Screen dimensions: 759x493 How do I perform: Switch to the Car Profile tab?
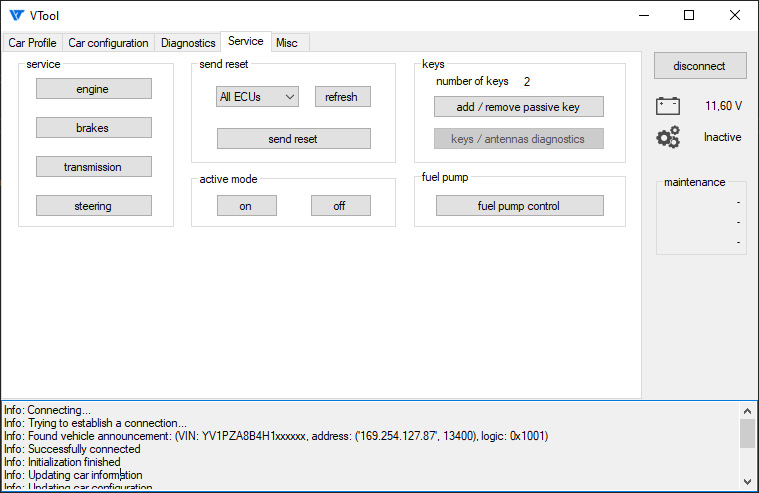pos(32,43)
